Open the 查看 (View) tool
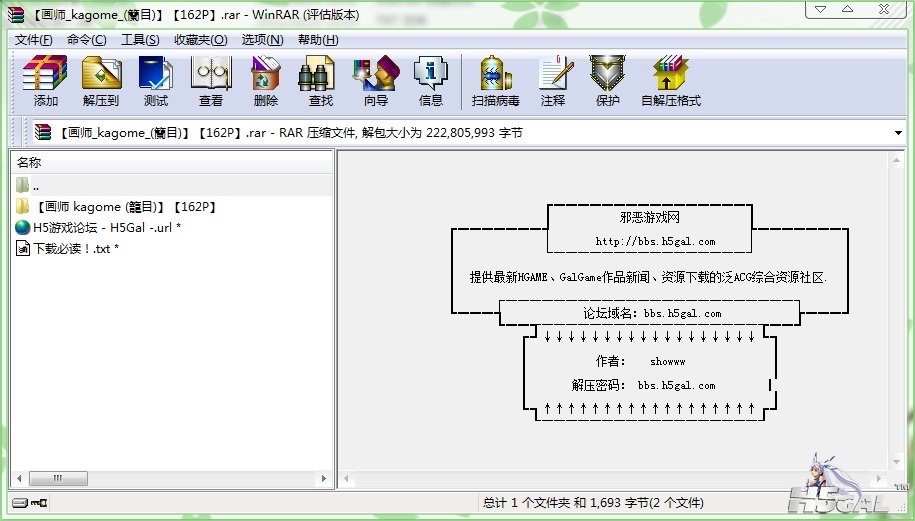The width and height of the screenshot is (915, 521). pyautogui.click(x=211, y=81)
